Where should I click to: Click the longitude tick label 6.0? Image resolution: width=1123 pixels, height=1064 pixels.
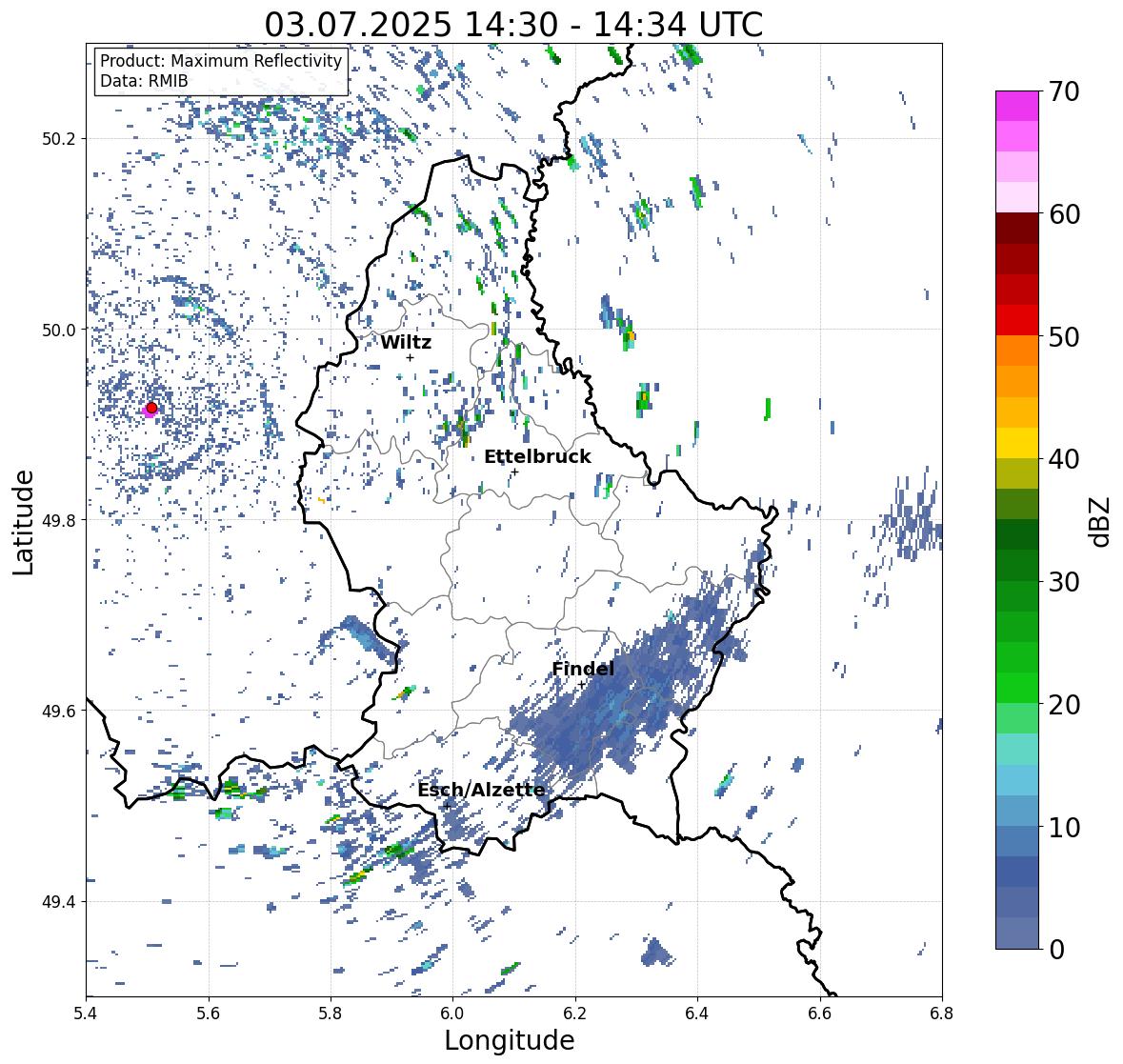click(x=452, y=1013)
